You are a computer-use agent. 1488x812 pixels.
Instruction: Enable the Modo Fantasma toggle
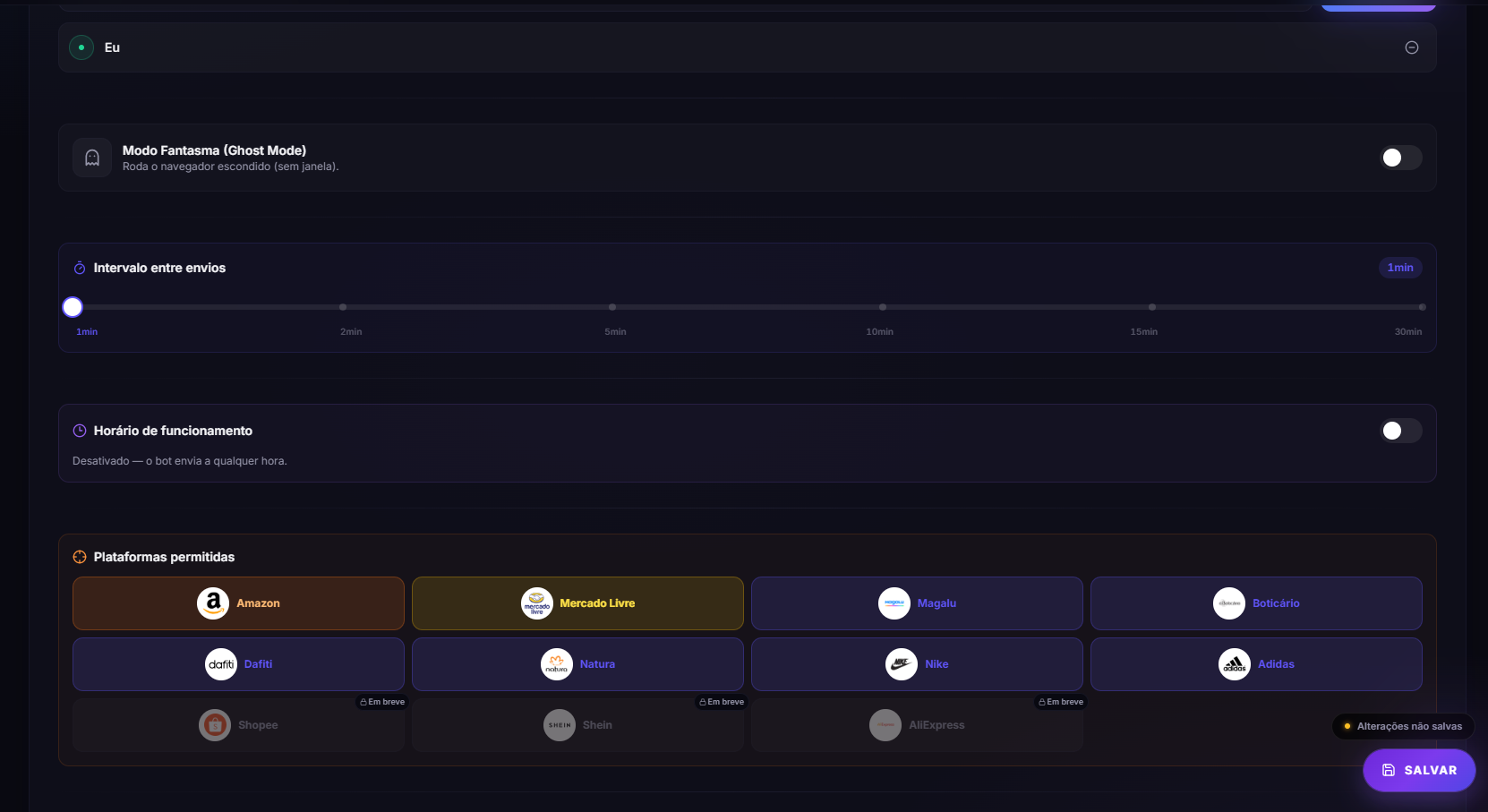coord(1401,158)
